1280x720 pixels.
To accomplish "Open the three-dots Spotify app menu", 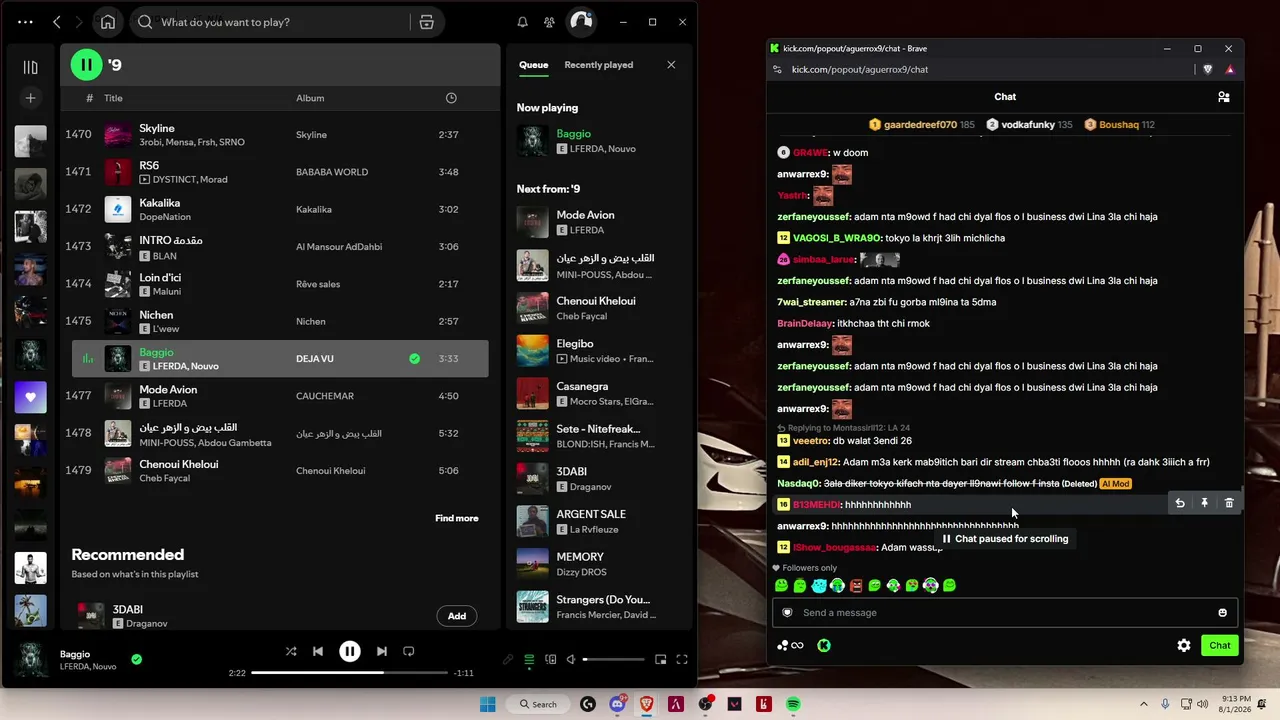I will [25, 22].
